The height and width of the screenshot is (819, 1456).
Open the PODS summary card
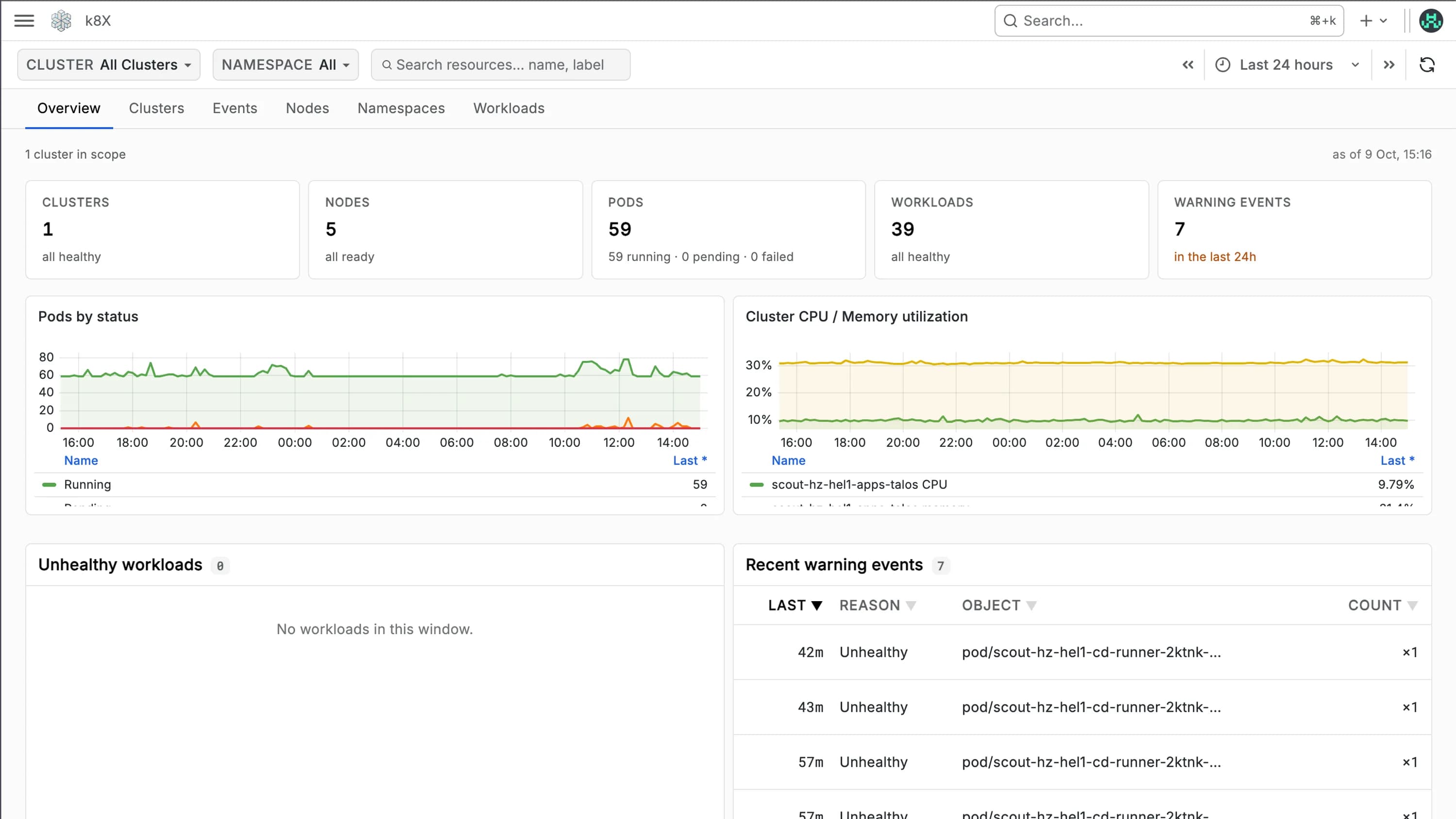click(728, 229)
